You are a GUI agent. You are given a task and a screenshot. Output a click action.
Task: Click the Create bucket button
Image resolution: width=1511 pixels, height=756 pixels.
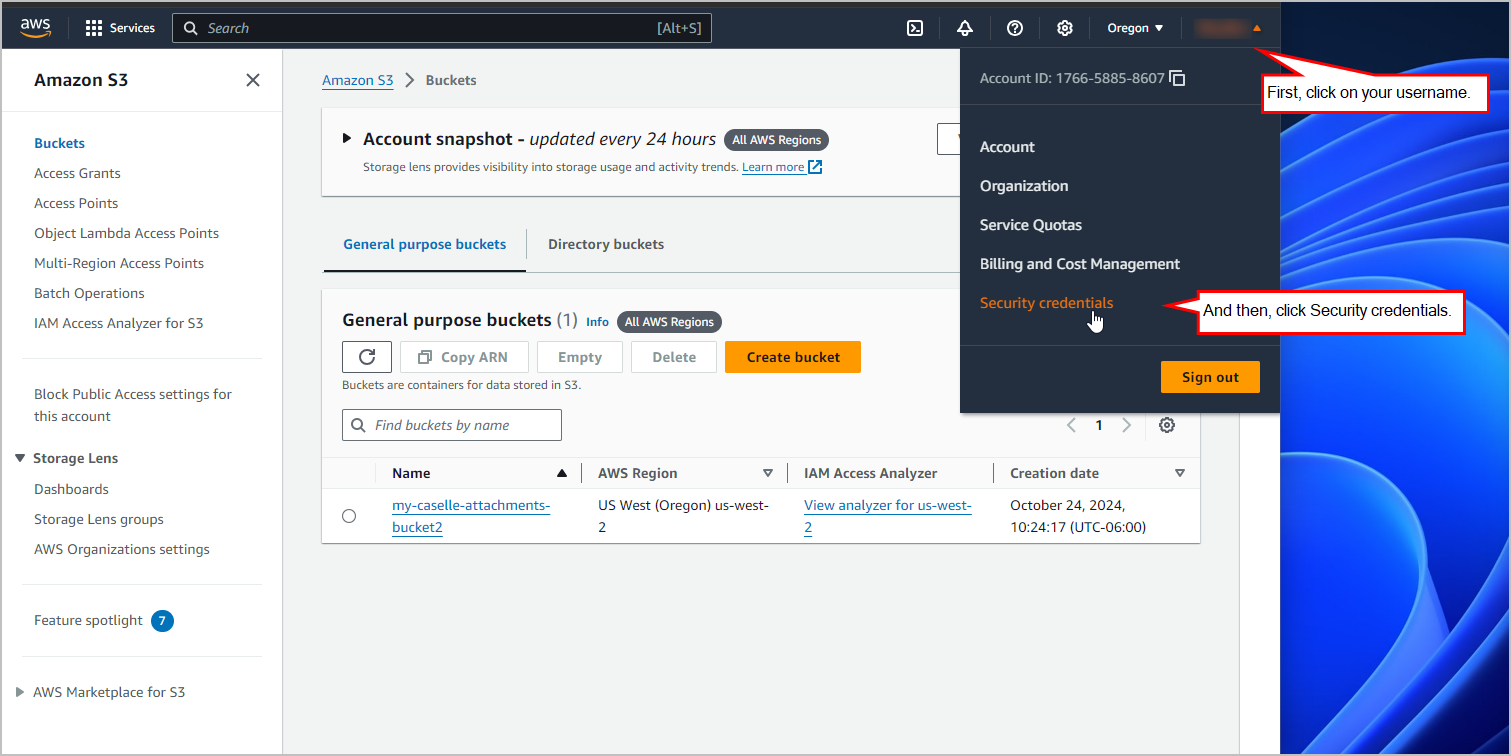[x=793, y=357]
